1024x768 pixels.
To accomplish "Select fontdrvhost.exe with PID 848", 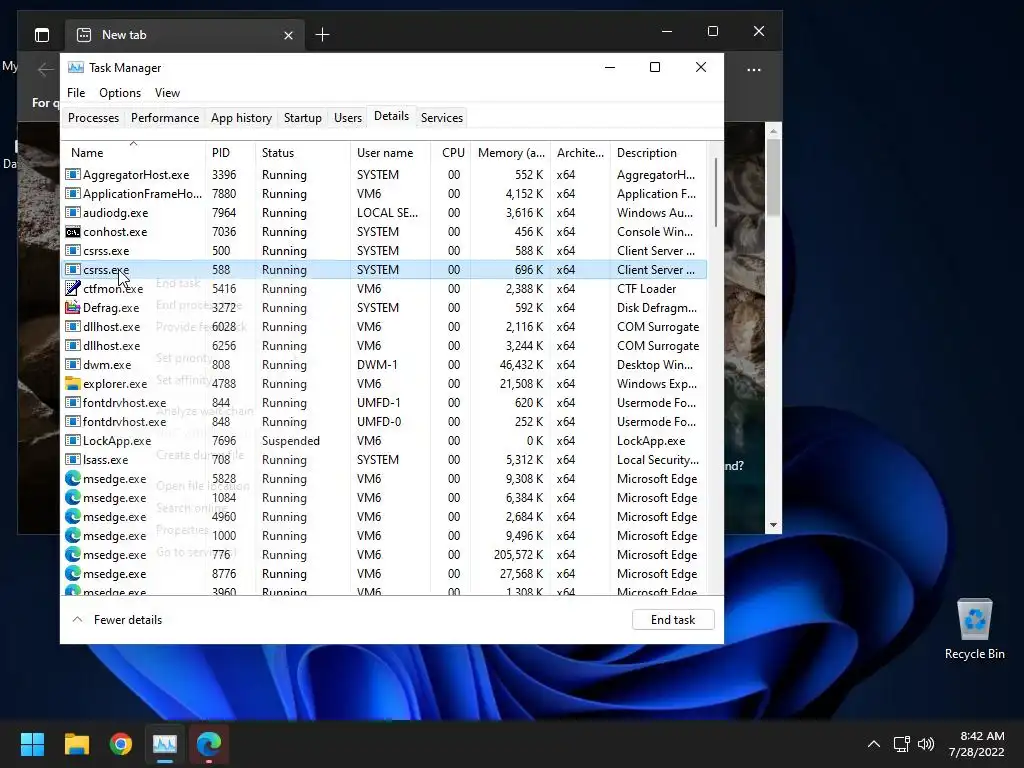I will tap(384, 422).
